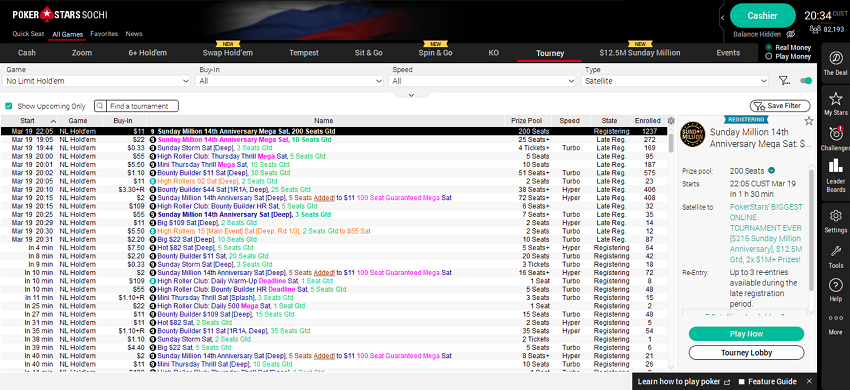Open the Sit & Go tab
This screenshot has height=390, width=850.
(x=369, y=53)
